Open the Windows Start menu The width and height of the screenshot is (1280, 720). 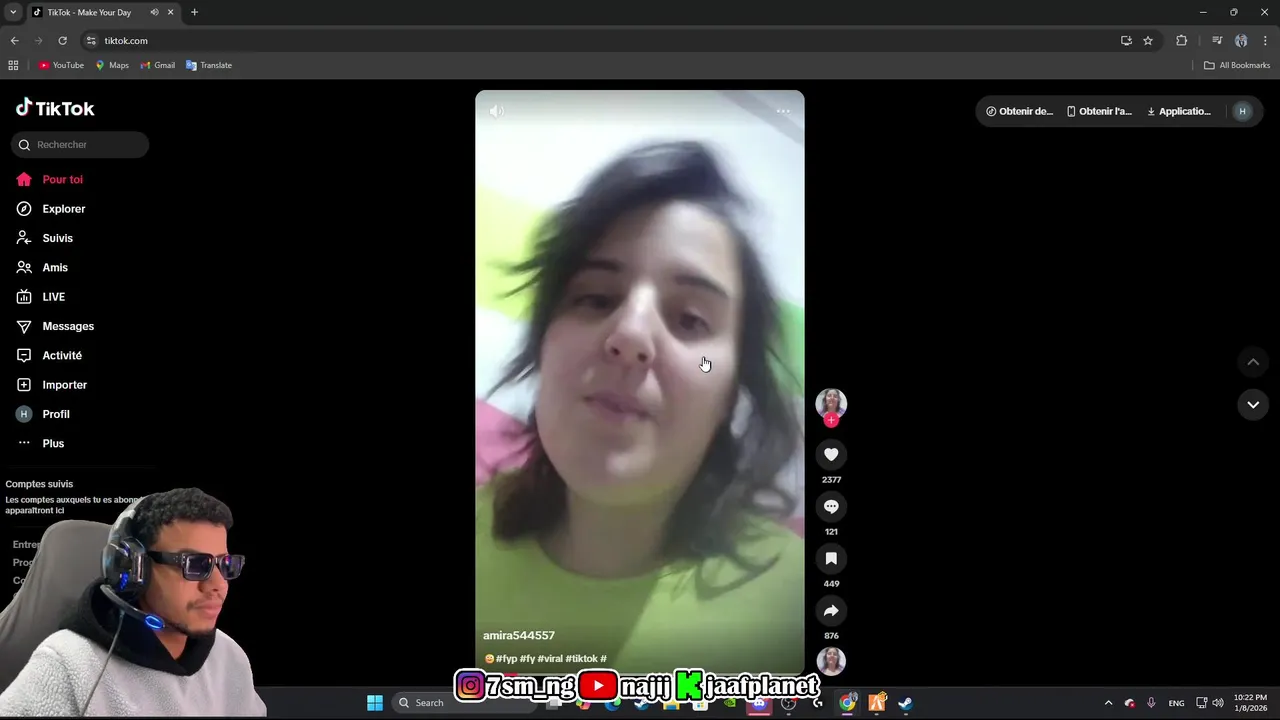tap(375, 702)
